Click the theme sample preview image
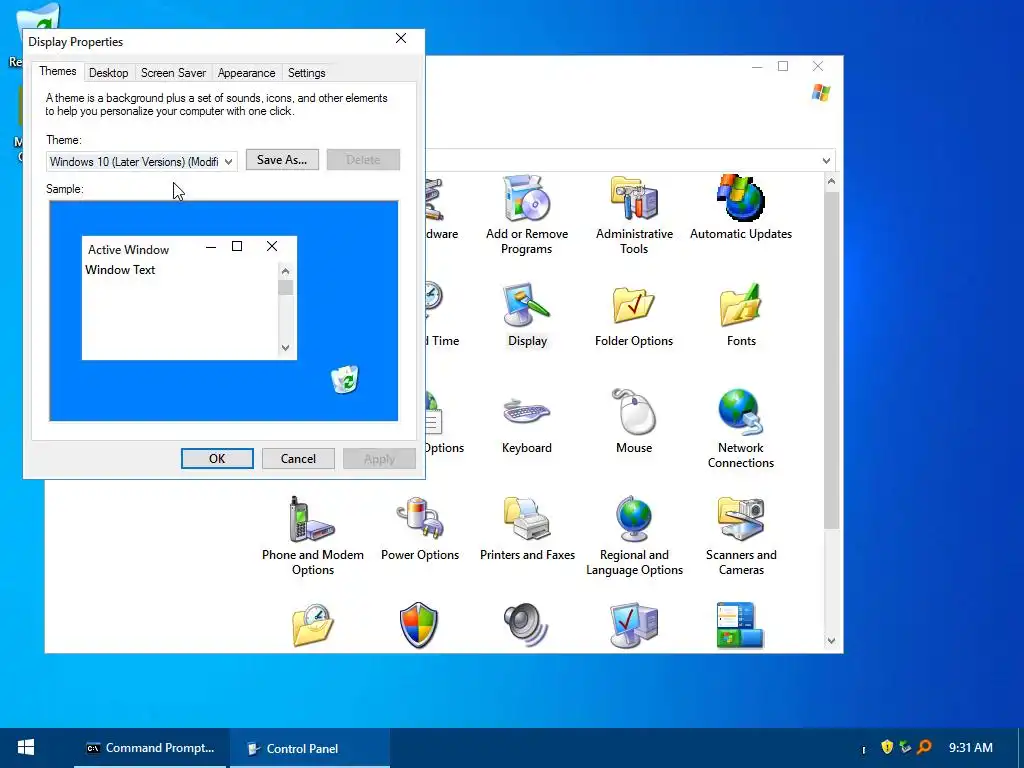This screenshot has height=768, width=1024. tap(223, 311)
